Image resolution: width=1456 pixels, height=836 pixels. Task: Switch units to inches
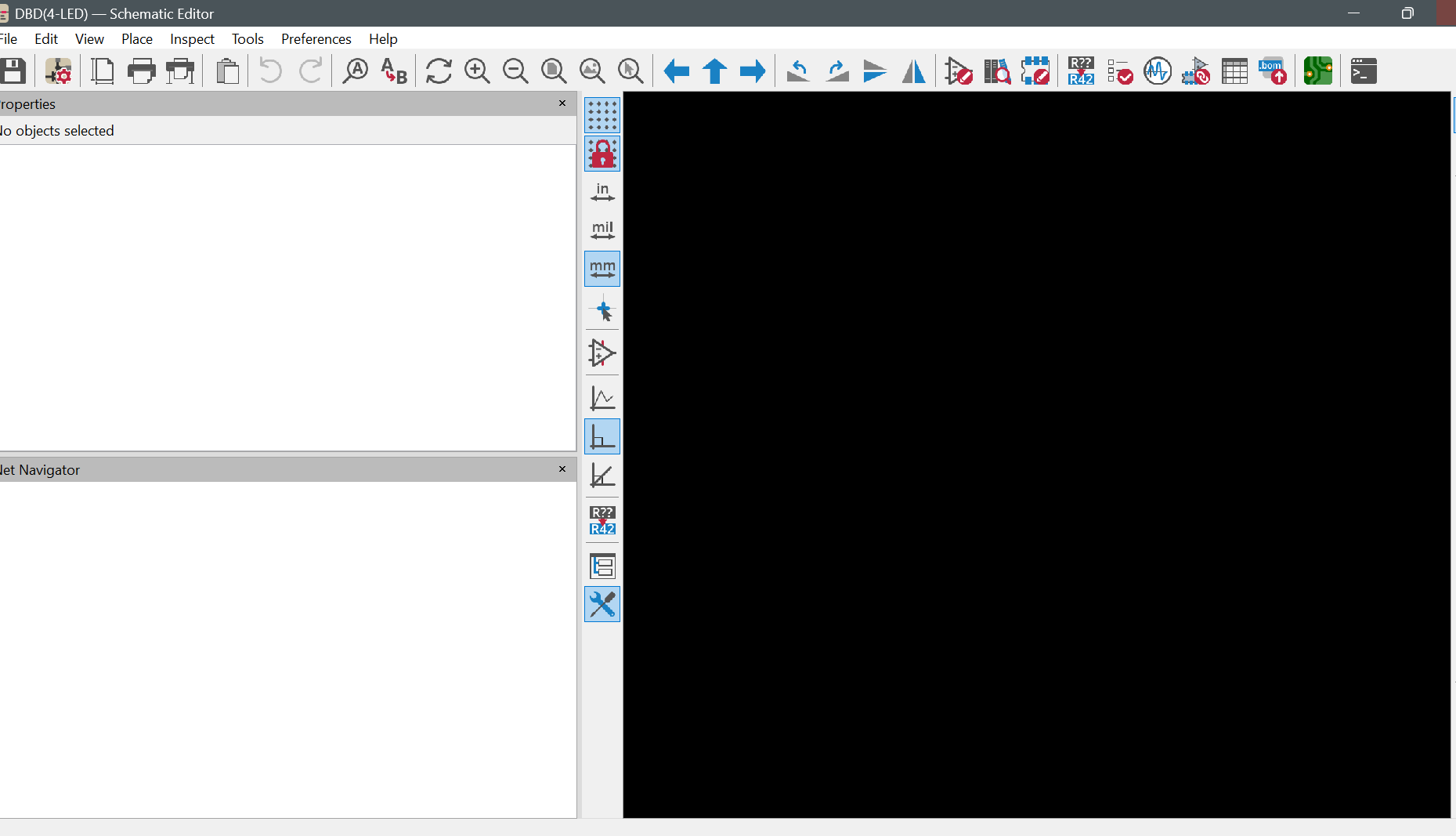602,192
